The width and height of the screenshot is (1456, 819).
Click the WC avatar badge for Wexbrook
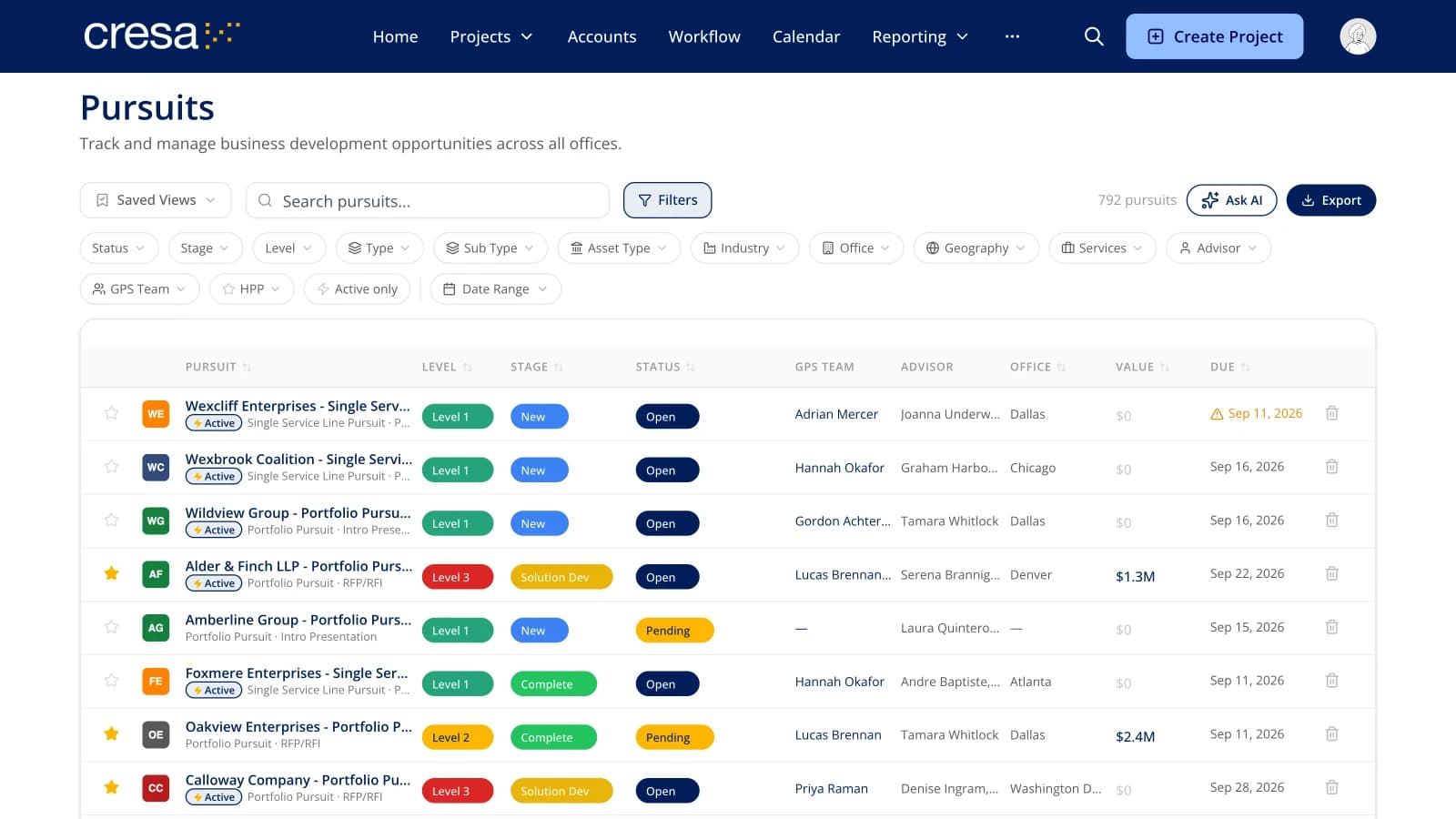point(156,468)
